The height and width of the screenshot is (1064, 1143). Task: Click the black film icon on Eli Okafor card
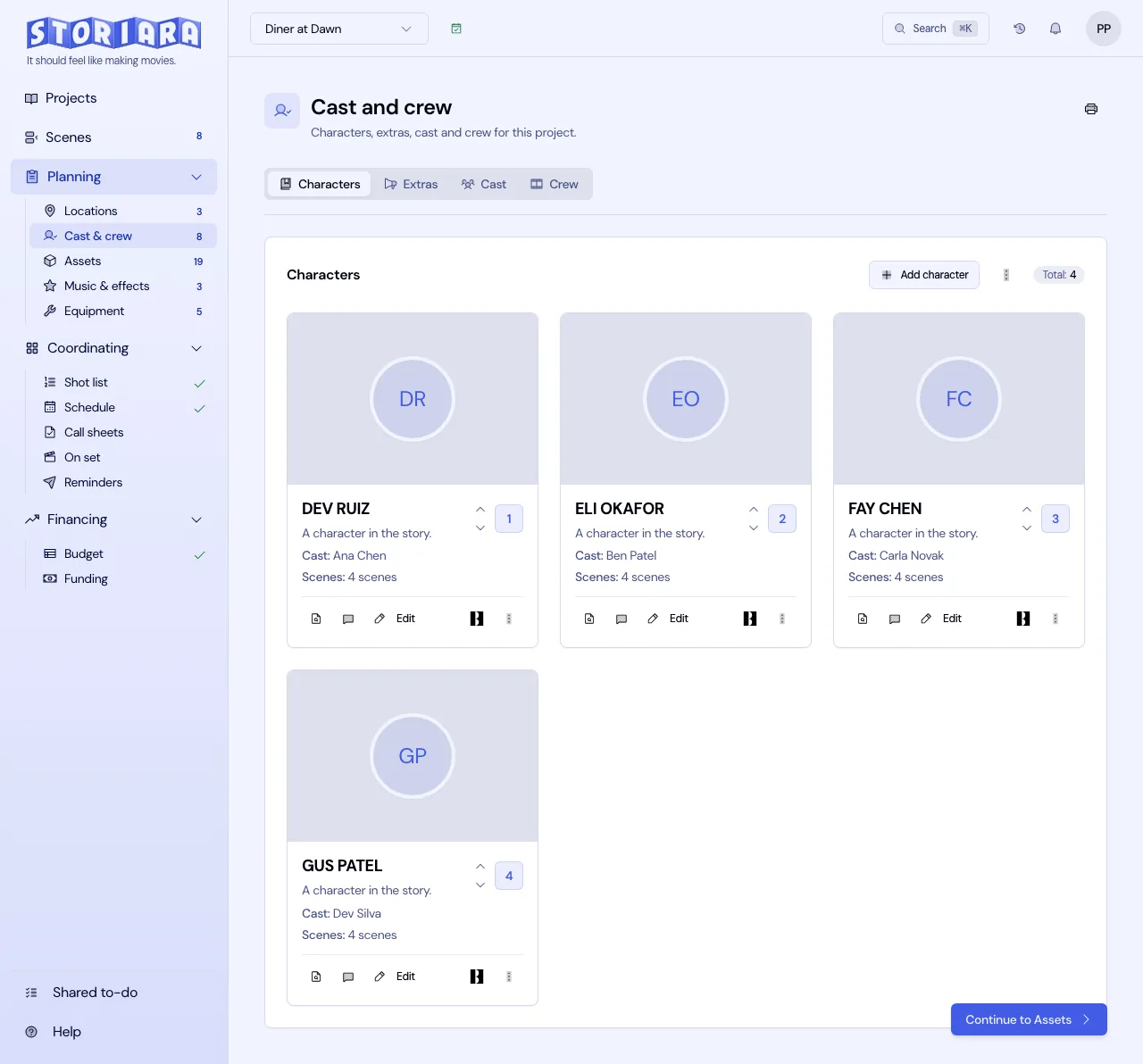pos(750,619)
